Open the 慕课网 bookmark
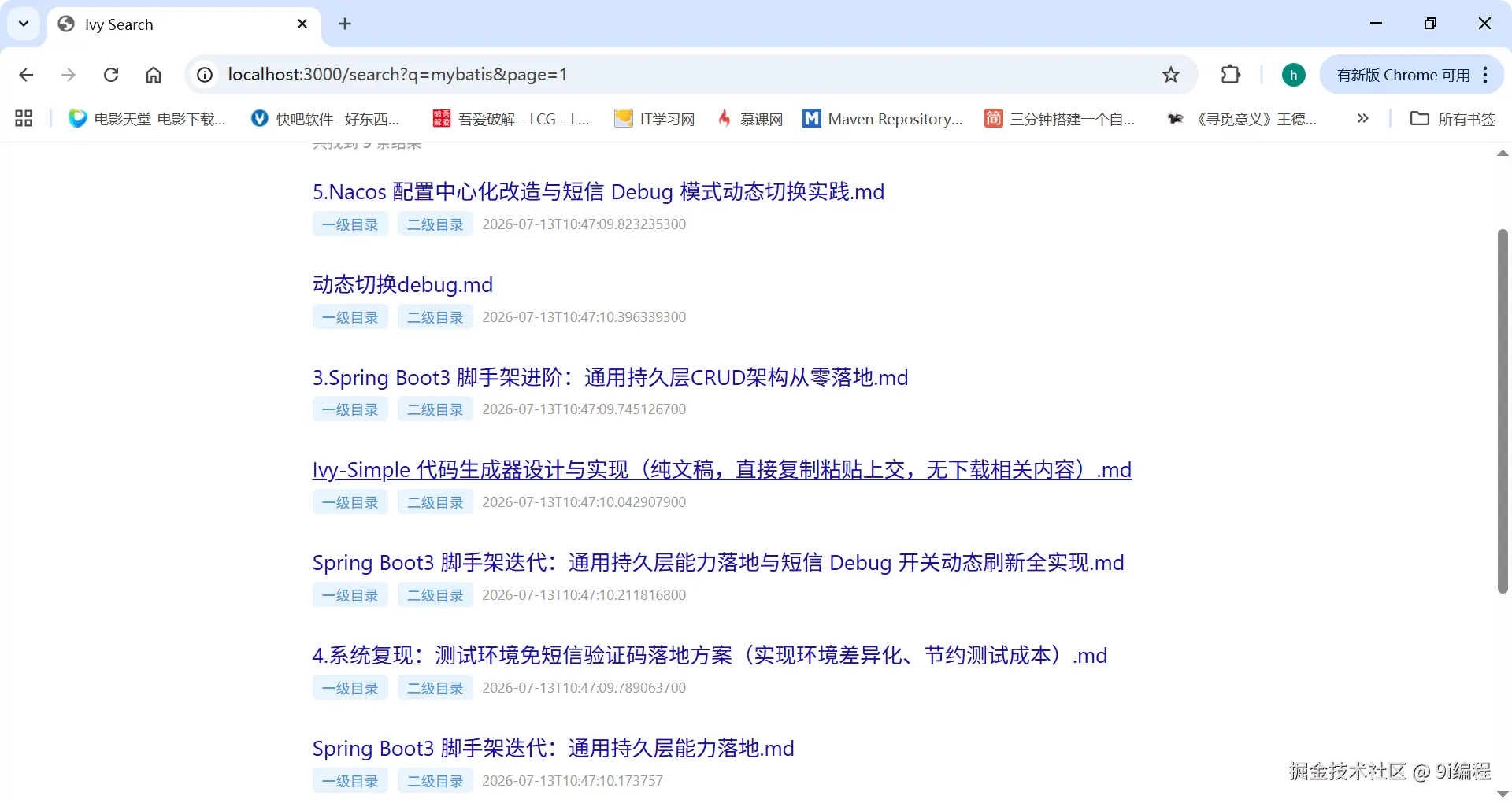The height and width of the screenshot is (803, 1512). coord(750,119)
